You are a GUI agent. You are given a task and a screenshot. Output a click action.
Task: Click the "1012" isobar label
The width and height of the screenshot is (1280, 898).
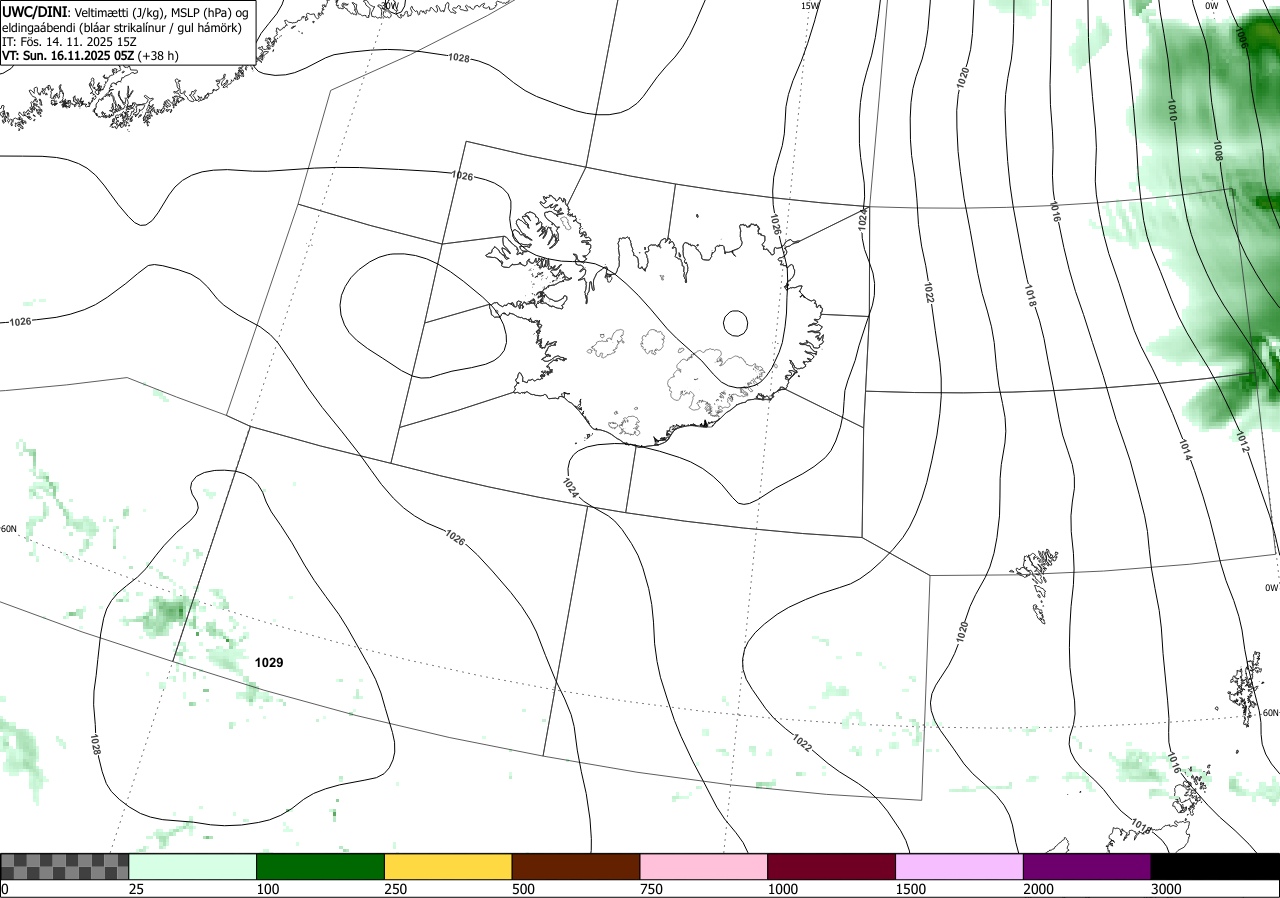coord(1241,442)
